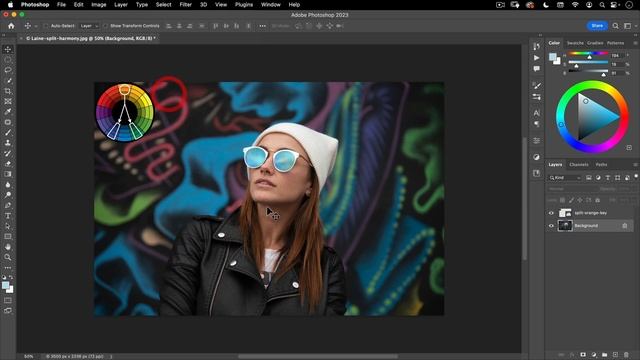Image resolution: width=640 pixels, height=360 pixels.
Task: Open the Character panel icon
Action: [536, 113]
